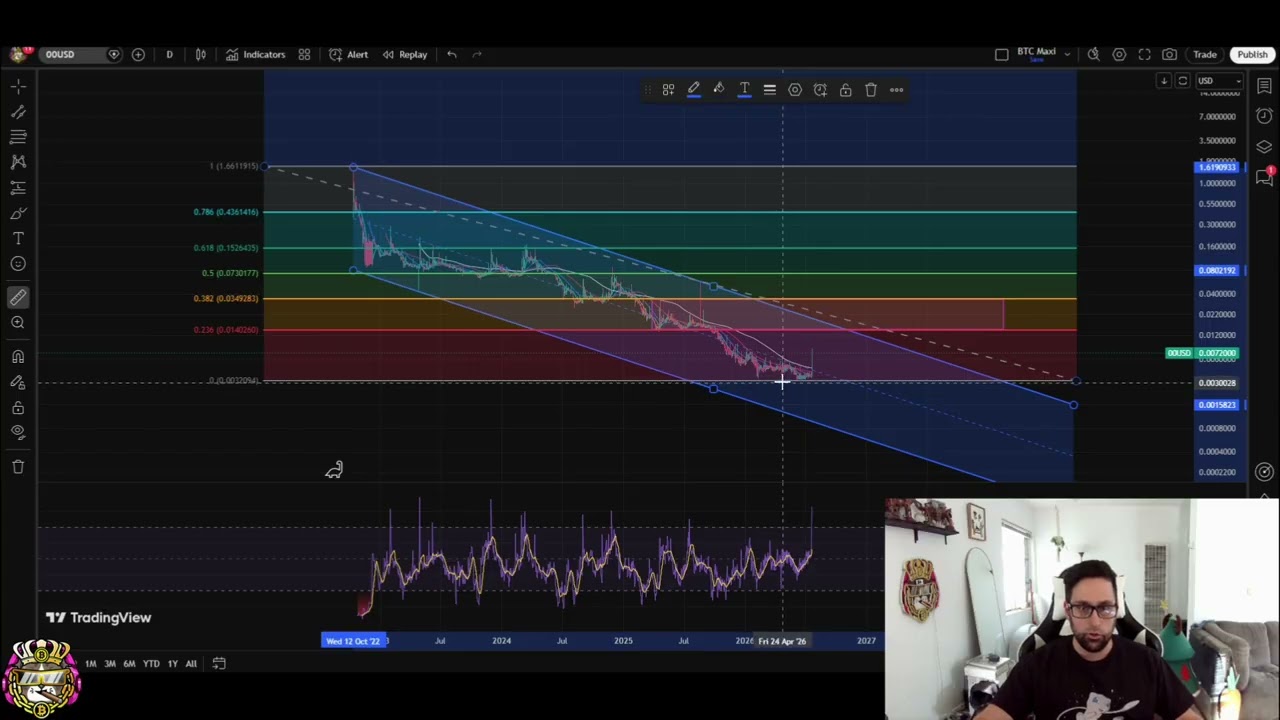
Task: Lock the selected drawing in floating toolbar
Action: coord(845,90)
